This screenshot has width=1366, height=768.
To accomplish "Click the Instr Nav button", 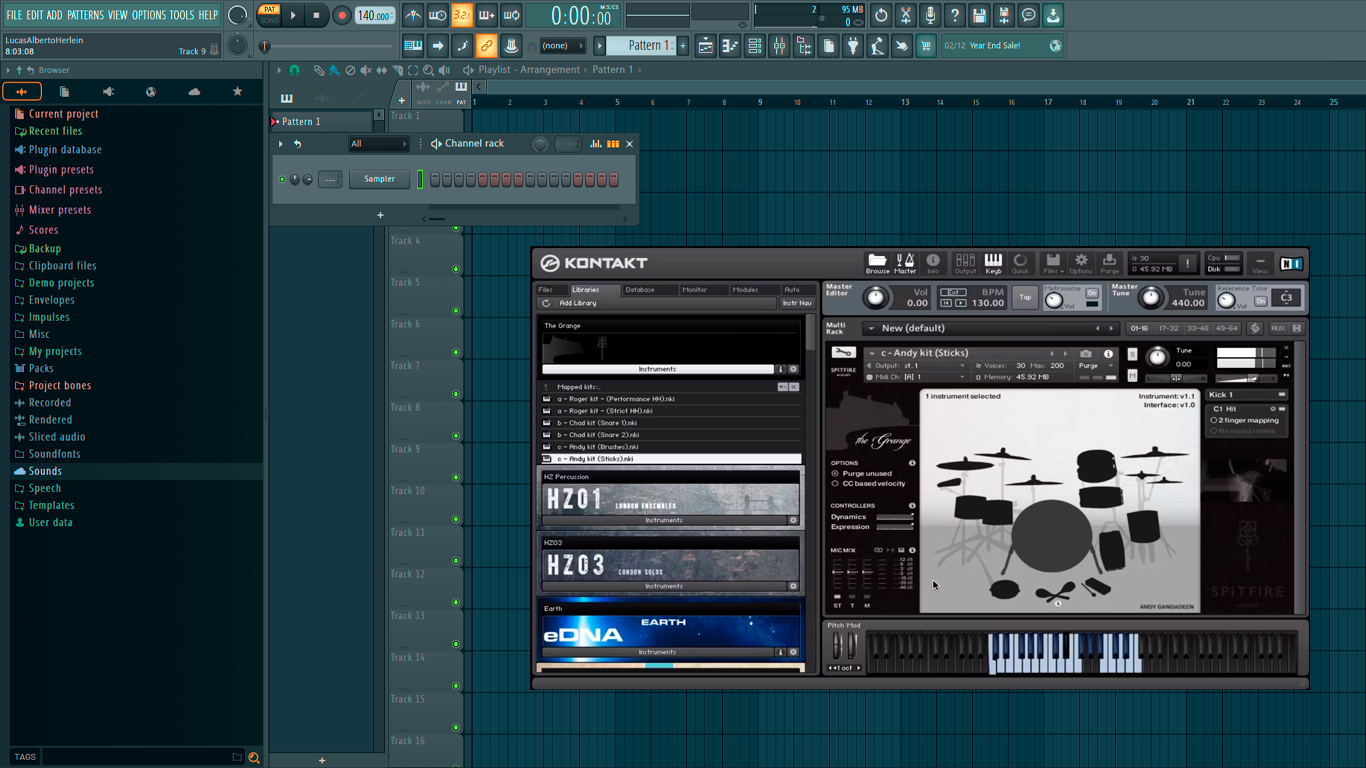I will [797, 303].
